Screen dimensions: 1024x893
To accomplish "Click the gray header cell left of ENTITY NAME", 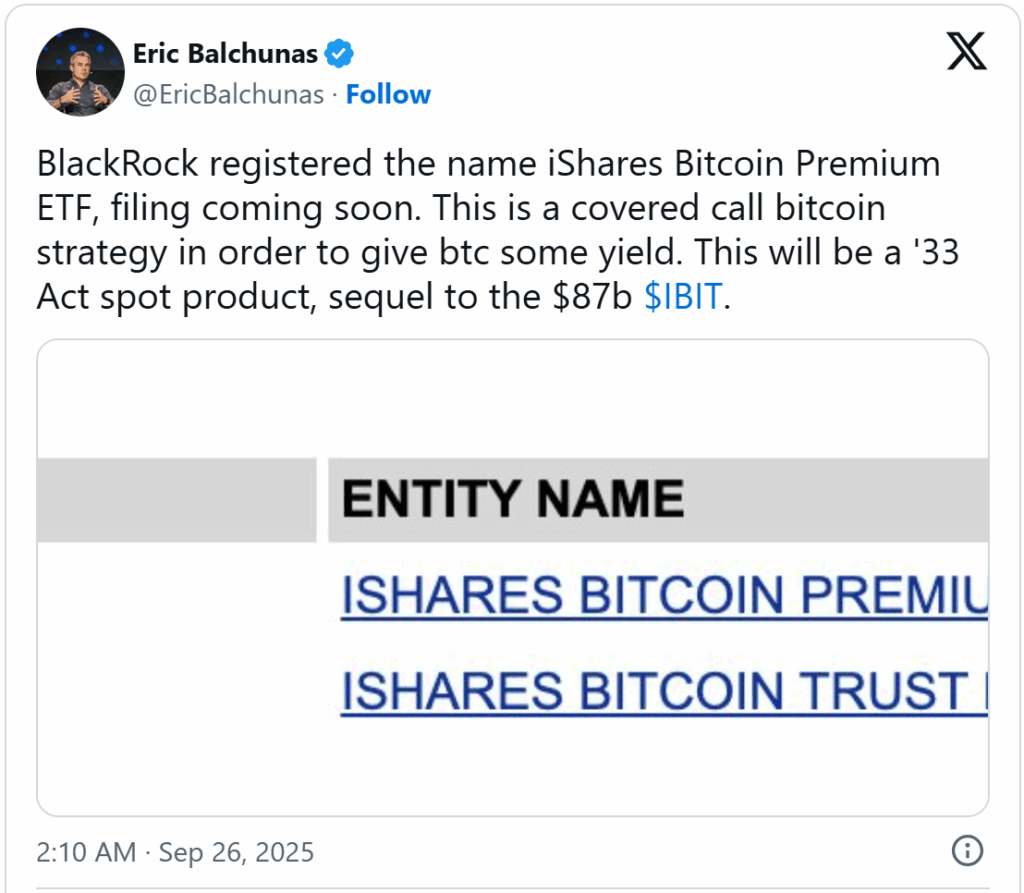I will point(176,499).
